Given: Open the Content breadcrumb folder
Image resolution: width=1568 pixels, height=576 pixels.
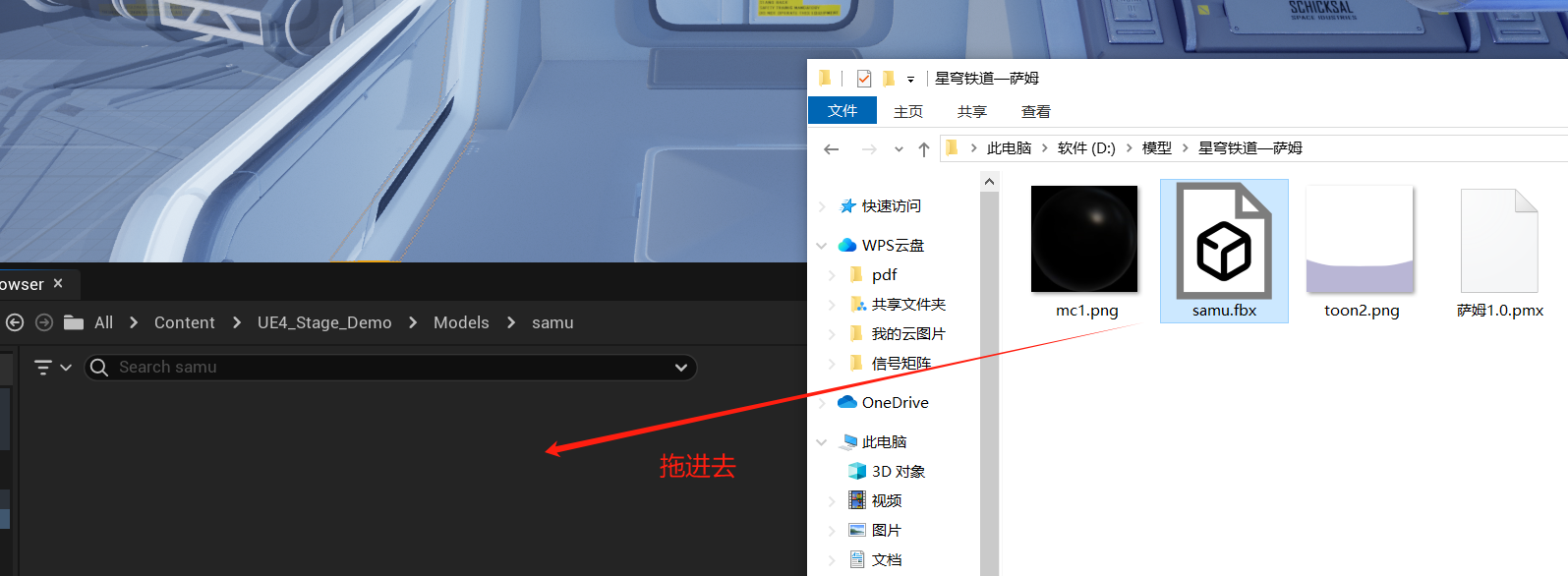Looking at the screenshot, I should click(x=184, y=322).
